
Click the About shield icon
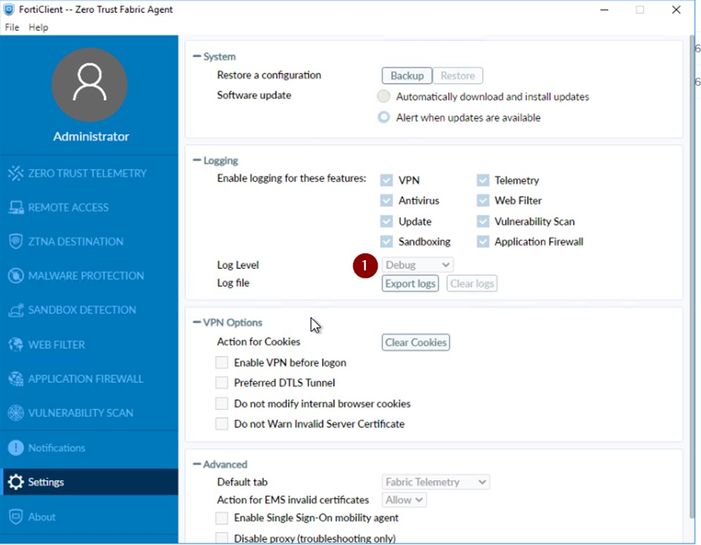click(x=16, y=516)
